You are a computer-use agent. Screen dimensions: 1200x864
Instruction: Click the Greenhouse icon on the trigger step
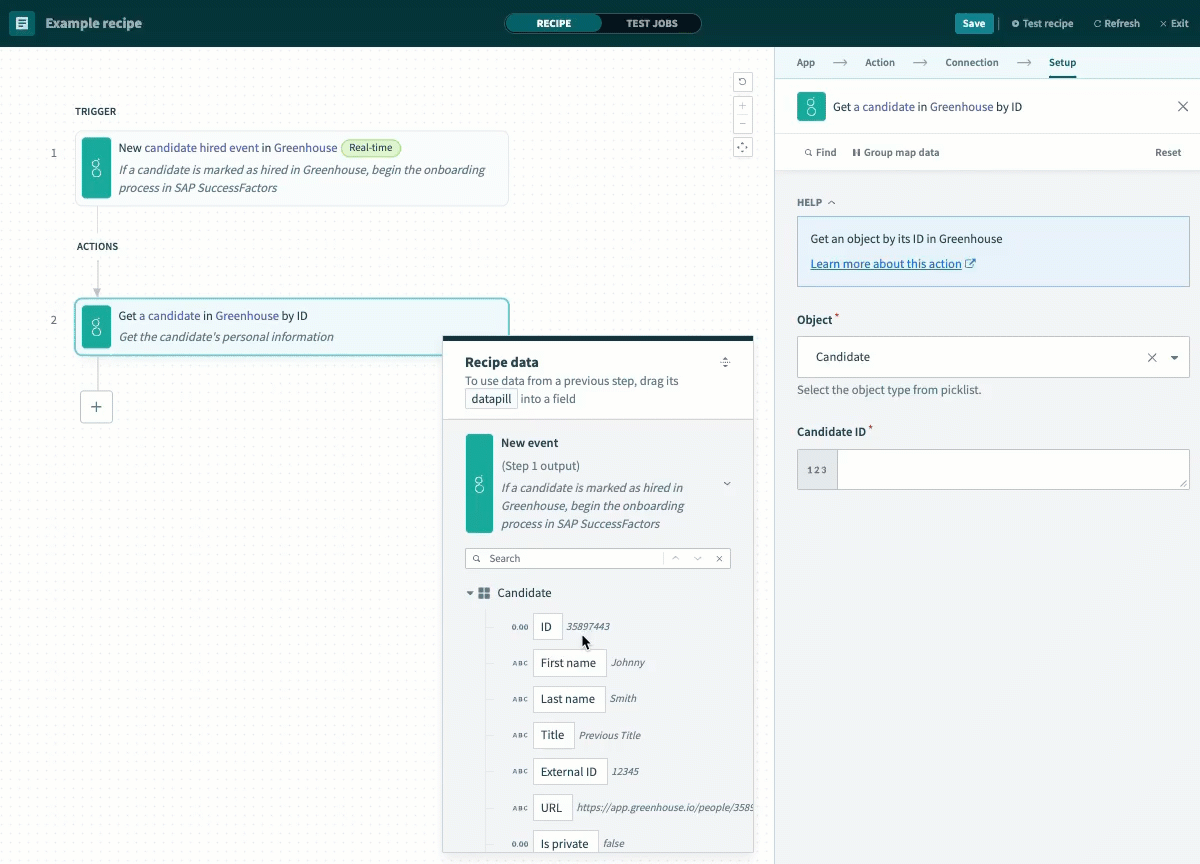tap(96, 168)
